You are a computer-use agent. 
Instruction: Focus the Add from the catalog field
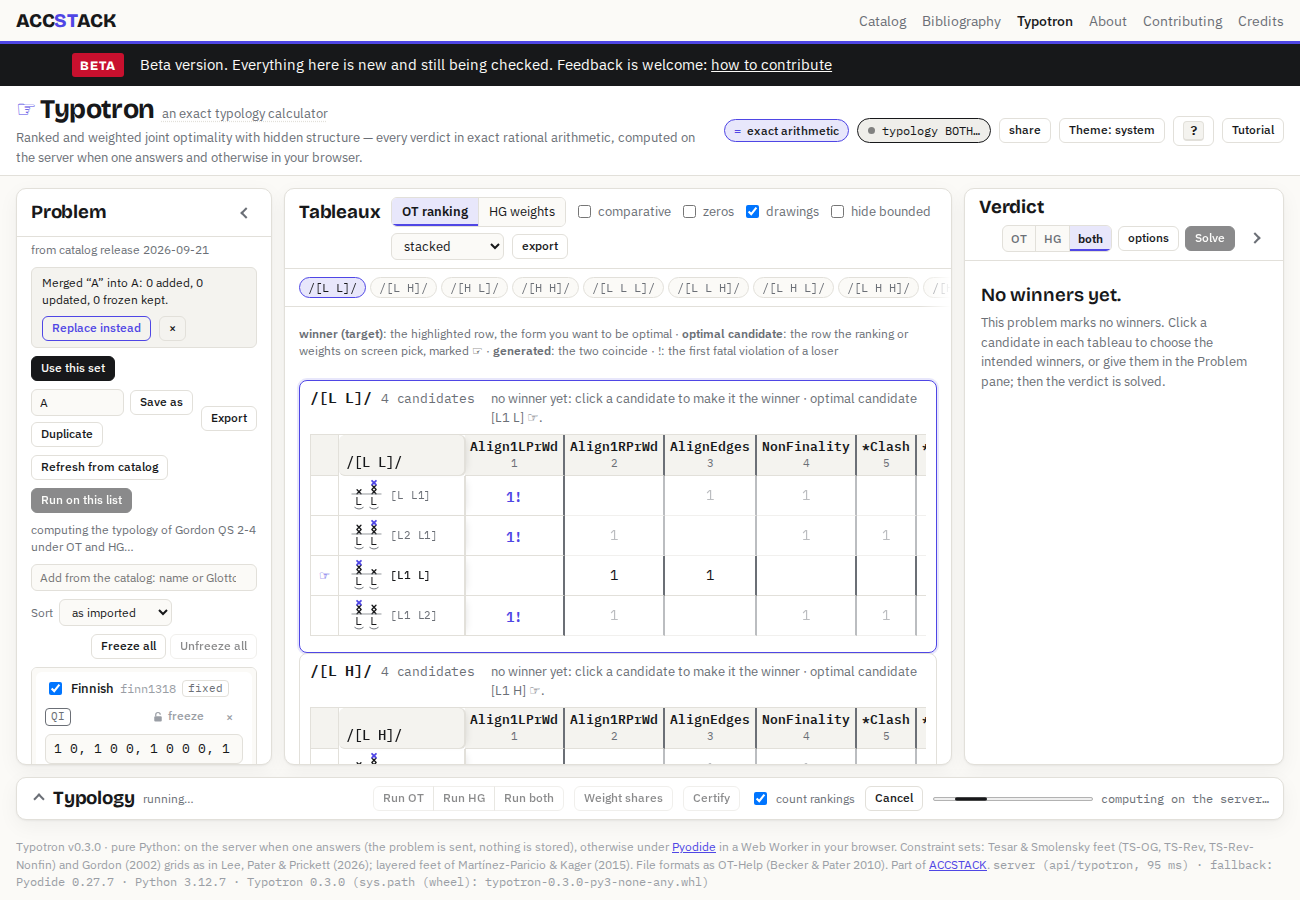tap(144, 578)
